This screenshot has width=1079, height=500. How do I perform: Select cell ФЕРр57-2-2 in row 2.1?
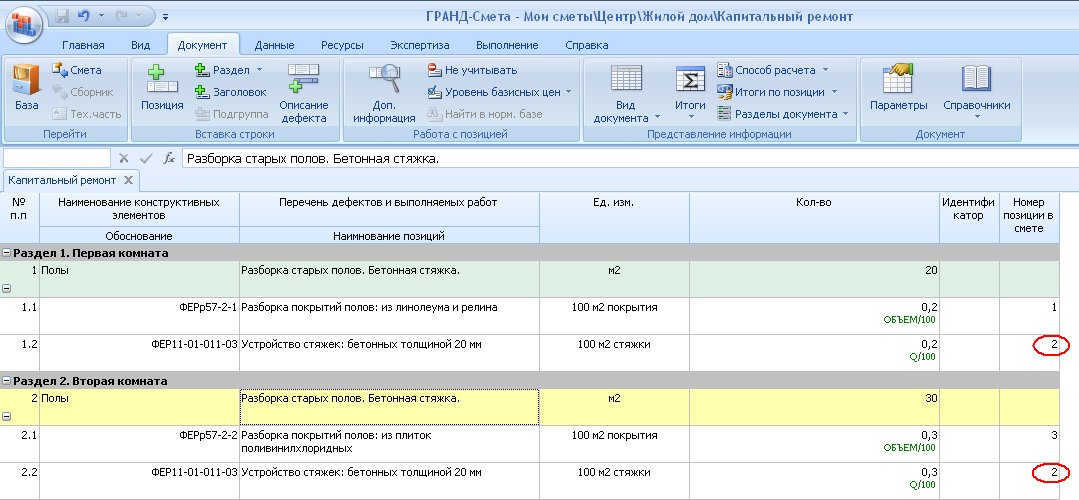[x=140, y=444]
